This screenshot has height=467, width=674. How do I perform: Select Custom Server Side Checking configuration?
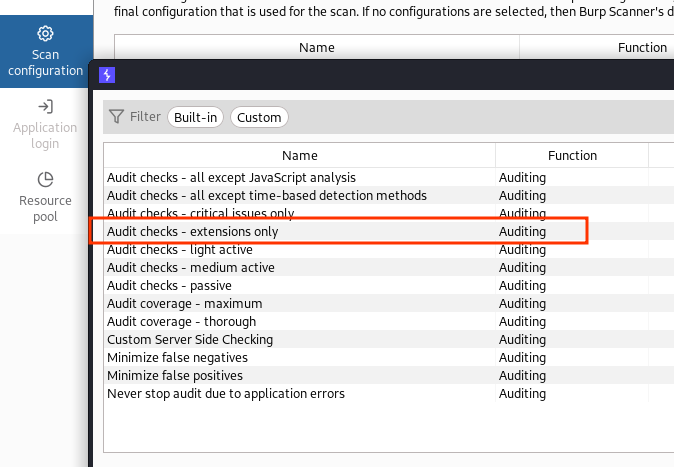[190, 340]
